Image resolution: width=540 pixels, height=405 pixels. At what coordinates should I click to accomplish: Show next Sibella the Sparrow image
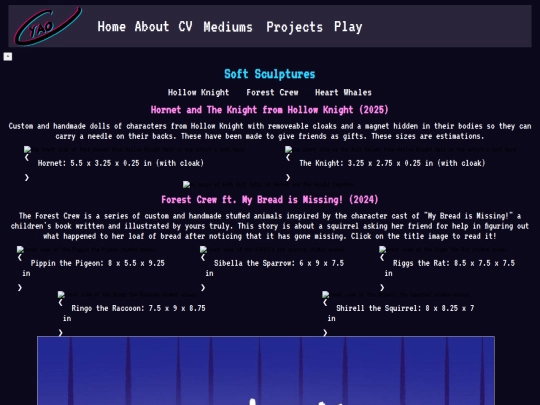point(203,287)
